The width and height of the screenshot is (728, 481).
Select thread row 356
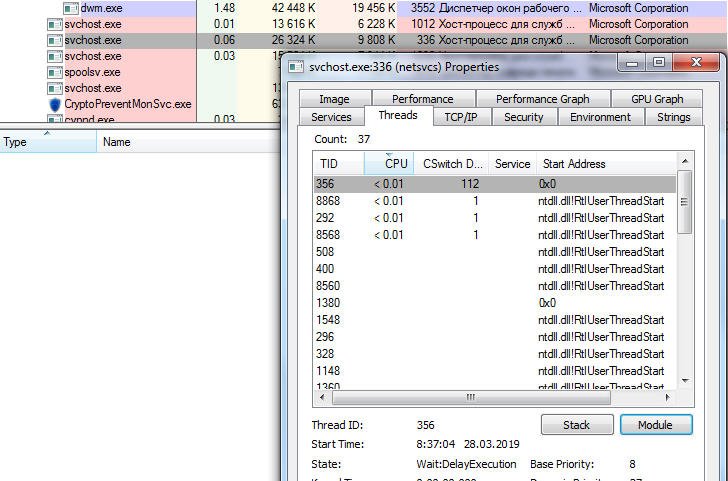pyautogui.click(x=495, y=184)
